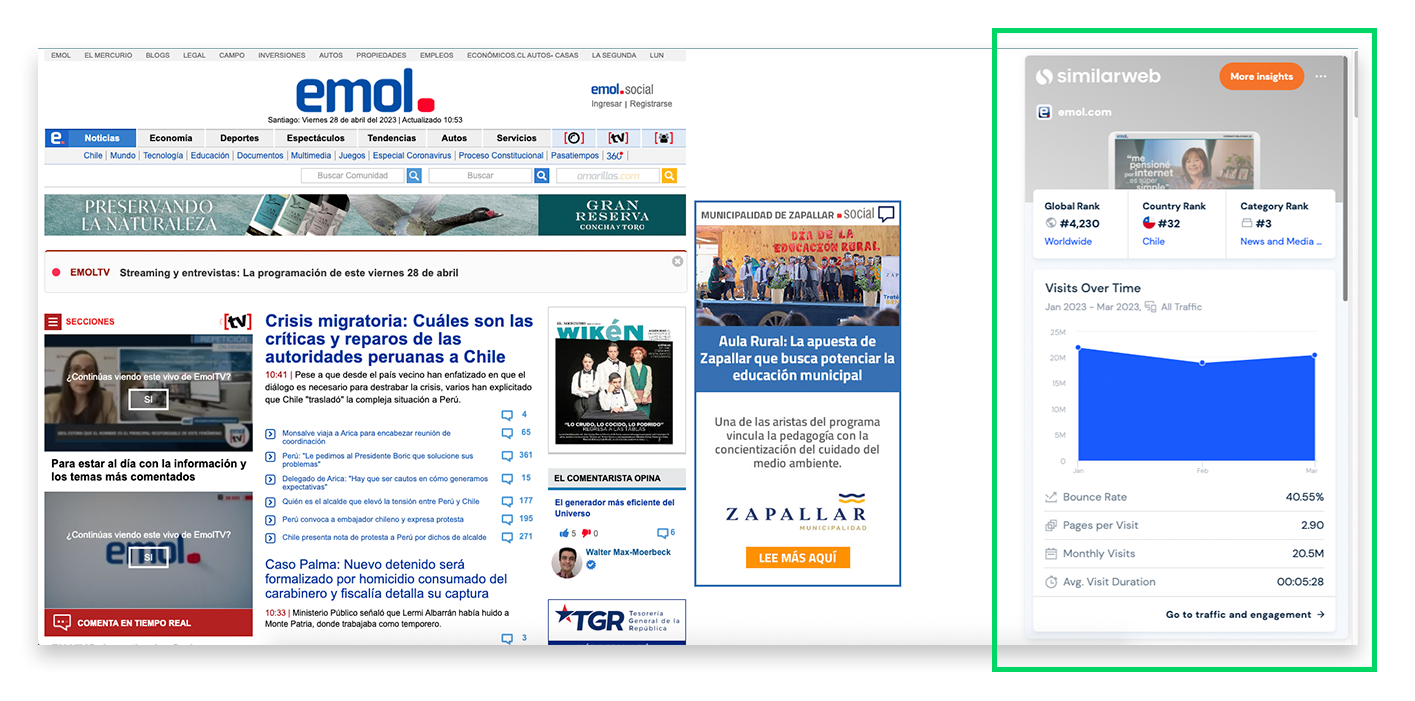Click the thumbs-up icon on the commentator opinion
Viewport: 1415px width, 701px height.
[564, 533]
